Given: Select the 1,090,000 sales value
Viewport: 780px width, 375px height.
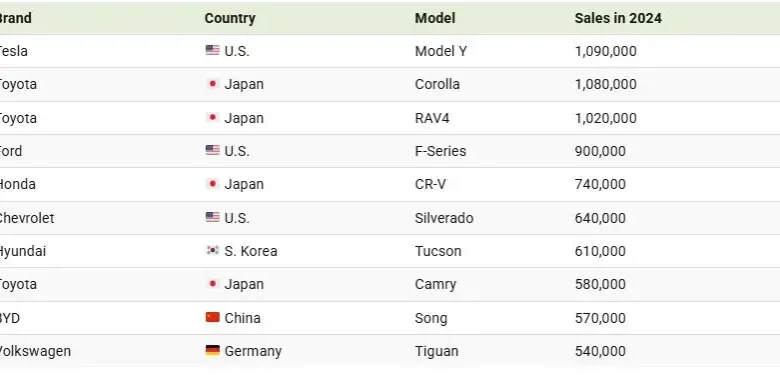Looking at the screenshot, I should coord(605,51).
